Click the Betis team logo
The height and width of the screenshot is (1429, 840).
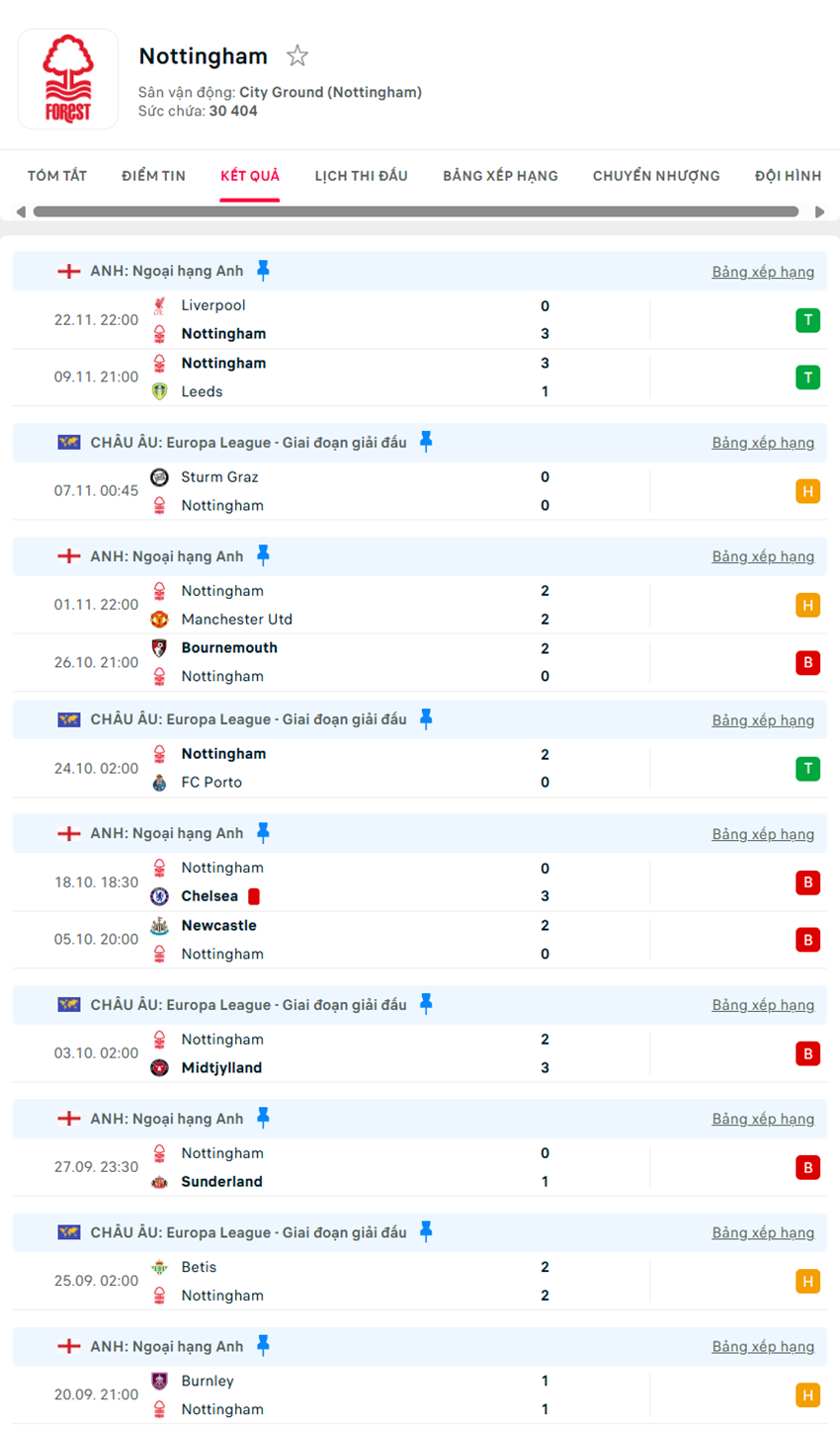click(159, 1266)
